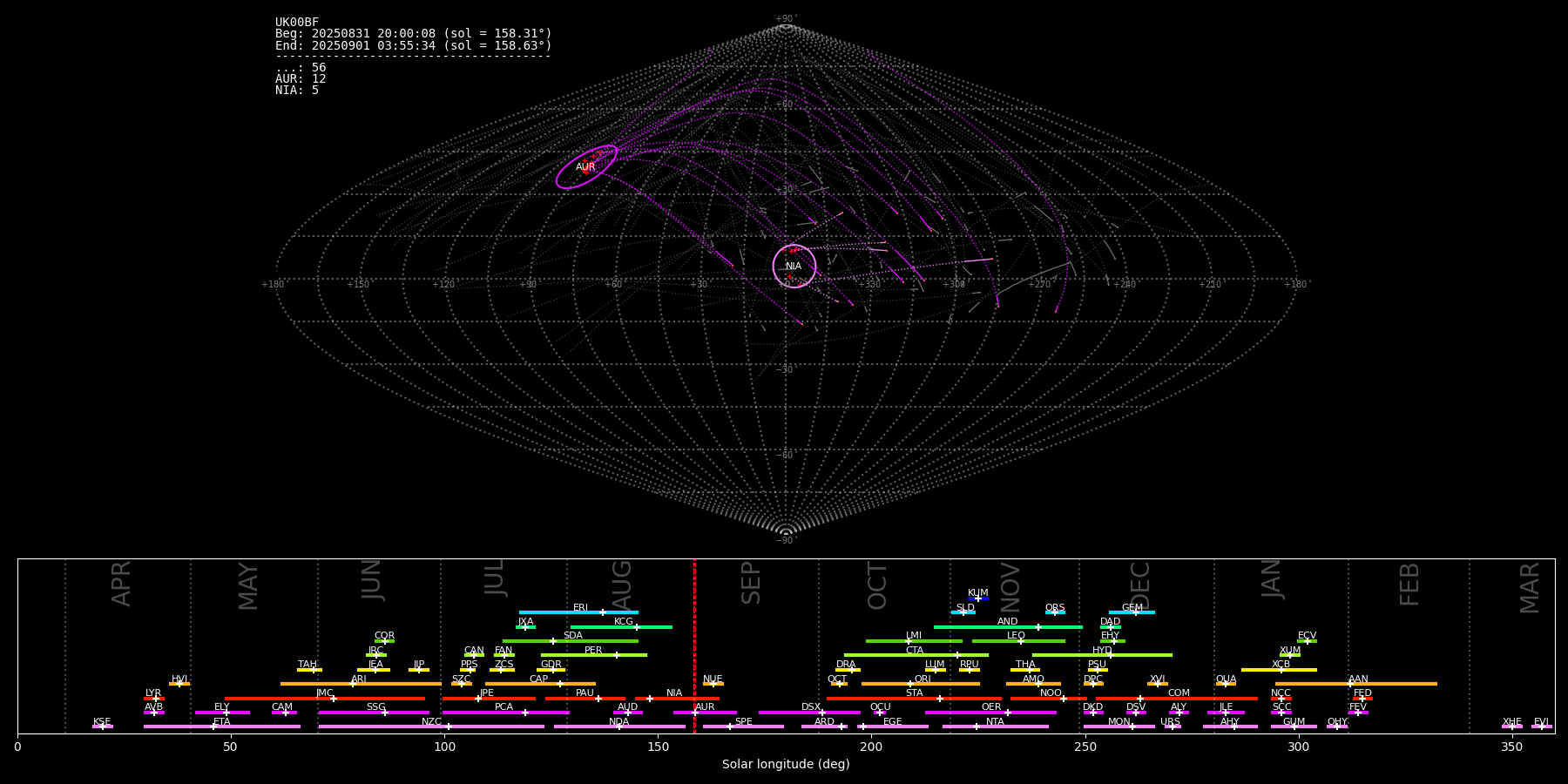Click the red dashed solar longitude marker
This screenshot has height=784, width=1568.
point(694,645)
